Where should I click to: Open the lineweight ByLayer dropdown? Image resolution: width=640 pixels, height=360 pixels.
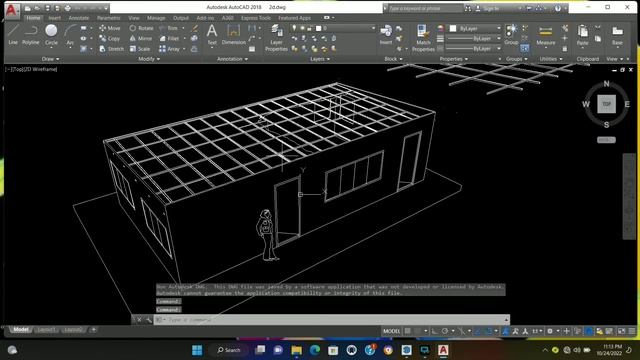click(x=474, y=38)
